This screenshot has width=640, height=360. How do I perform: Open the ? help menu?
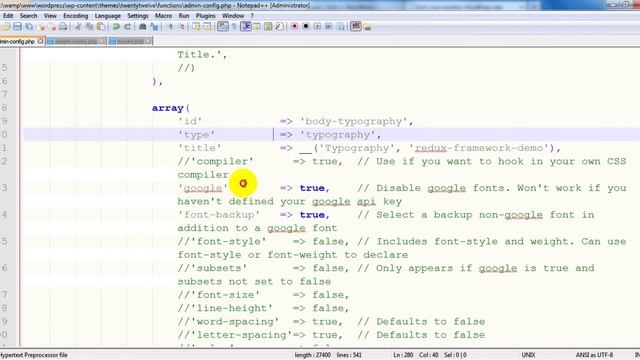pos(252,16)
